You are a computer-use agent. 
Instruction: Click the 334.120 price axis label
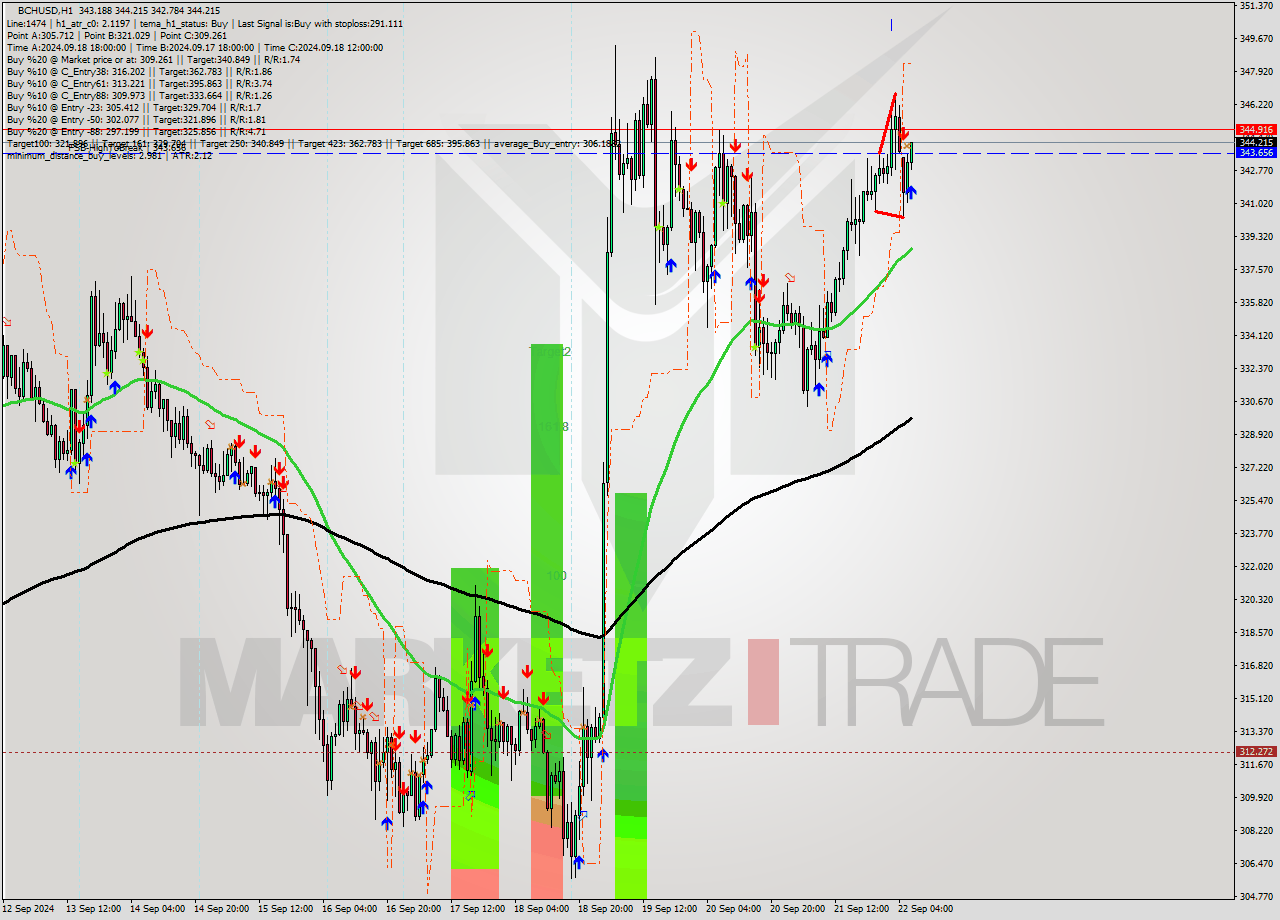point(1256,336)
